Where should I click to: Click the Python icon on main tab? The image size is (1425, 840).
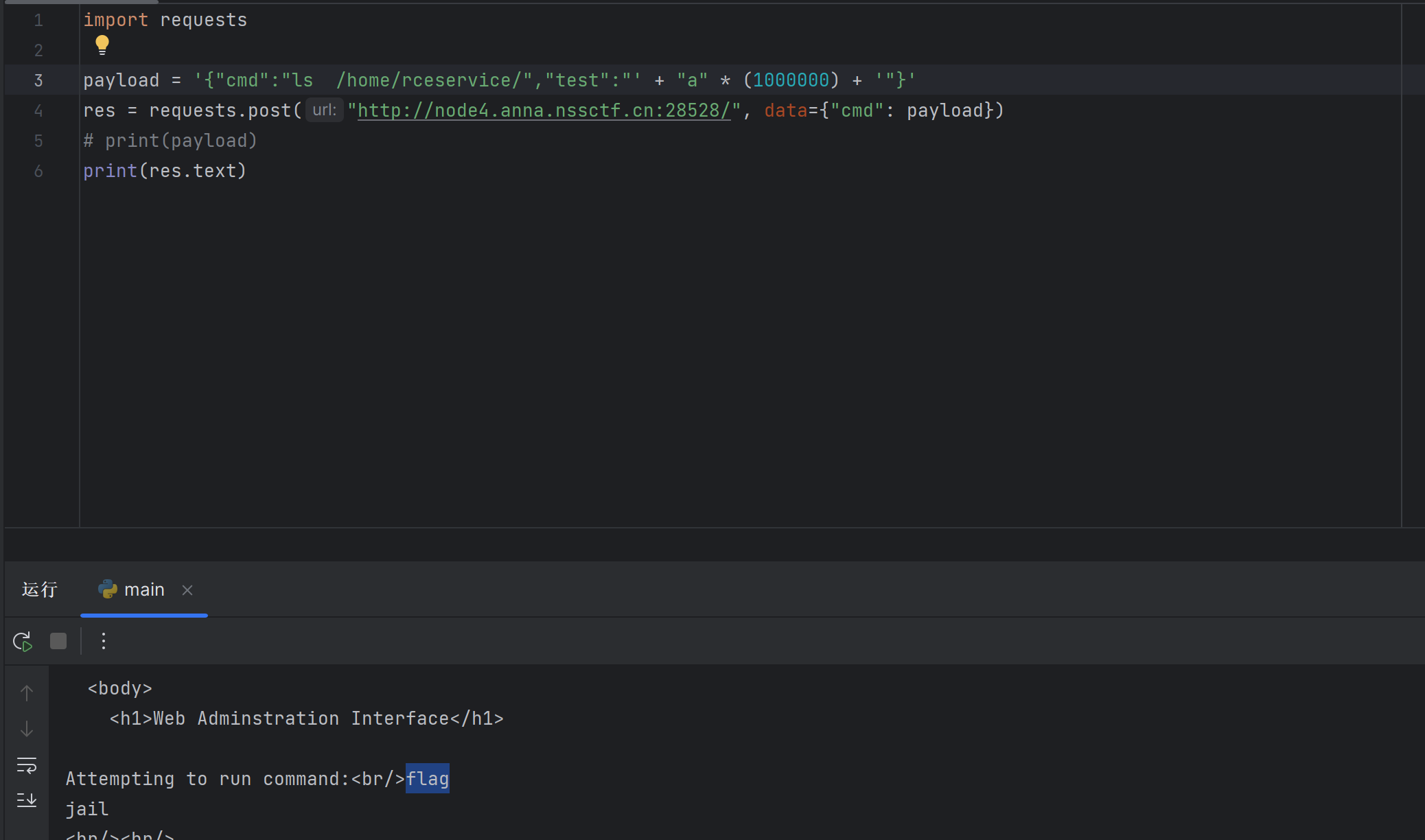click(x=108, y=590)
